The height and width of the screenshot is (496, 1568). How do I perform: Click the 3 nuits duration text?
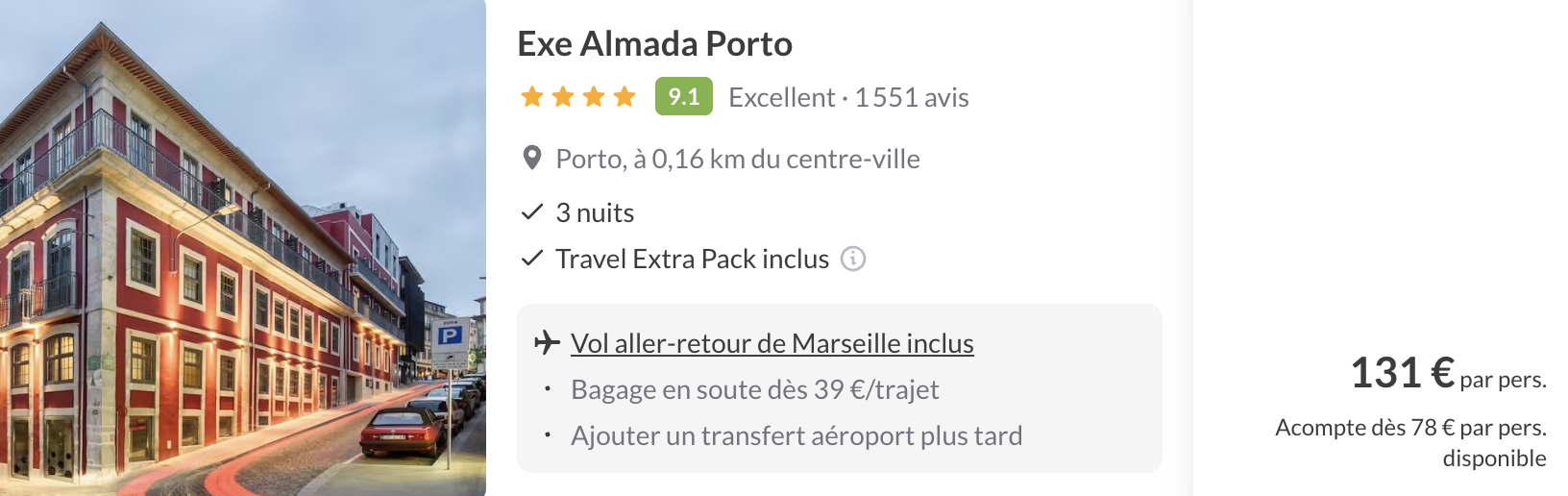[x=595, y=212]
